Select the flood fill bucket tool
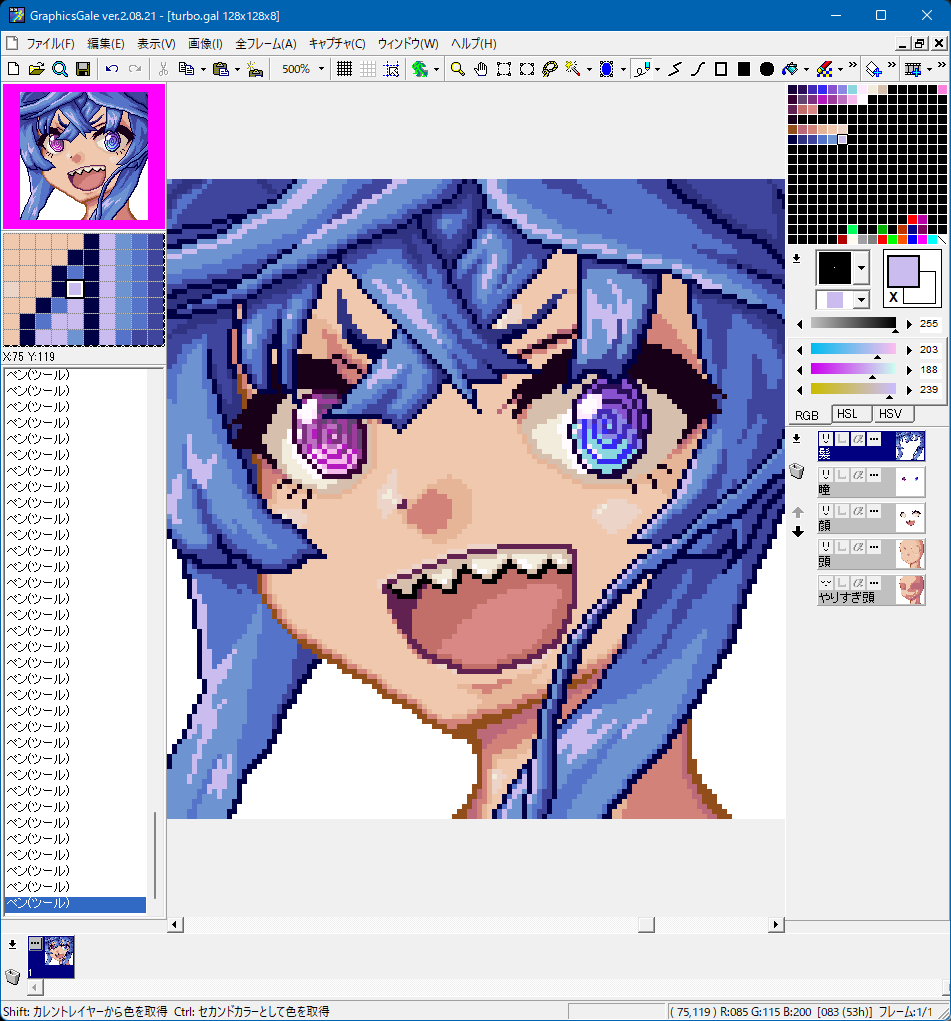 tap(791, 69)
